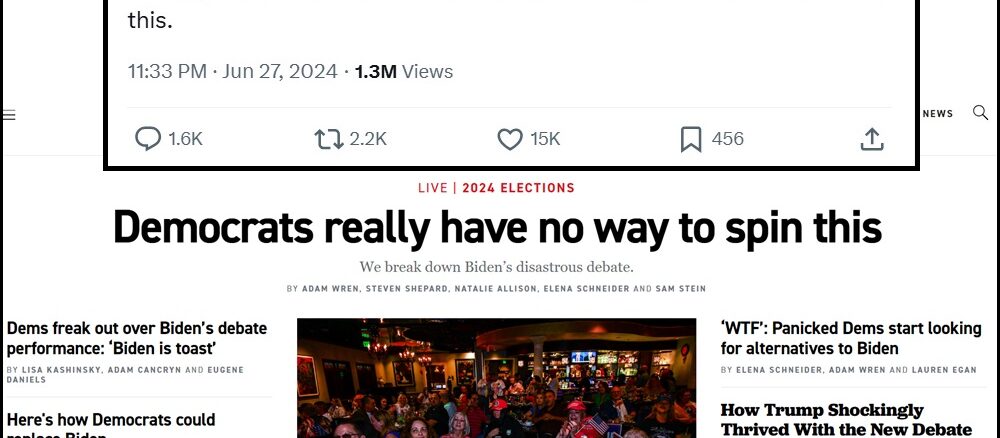This screenshot has height=438, width=1000.
Task: Open 'WTF: Panicked Dems' article
Action: click(x=851, y=338)
